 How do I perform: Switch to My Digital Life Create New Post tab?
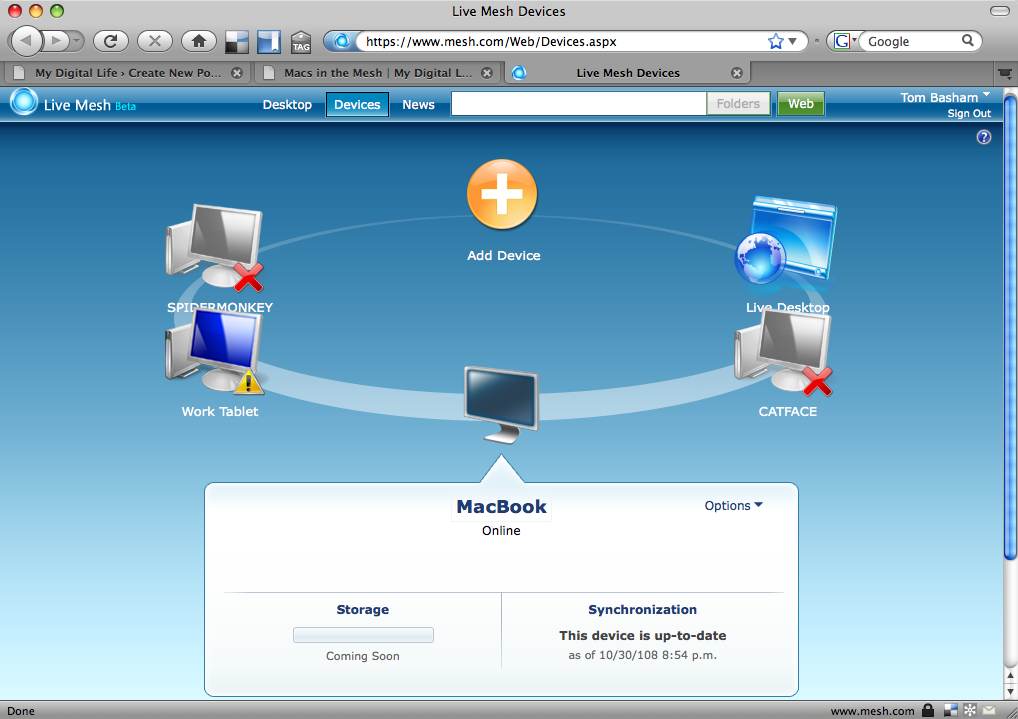129,73
